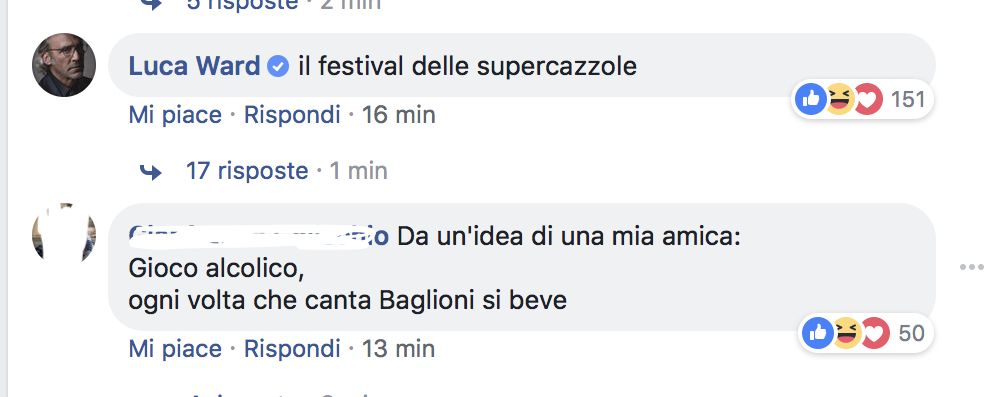Click the laughing reaction icon on Luca Ward's comment
The width and height of the screenshot is (991, 397).
839,99
